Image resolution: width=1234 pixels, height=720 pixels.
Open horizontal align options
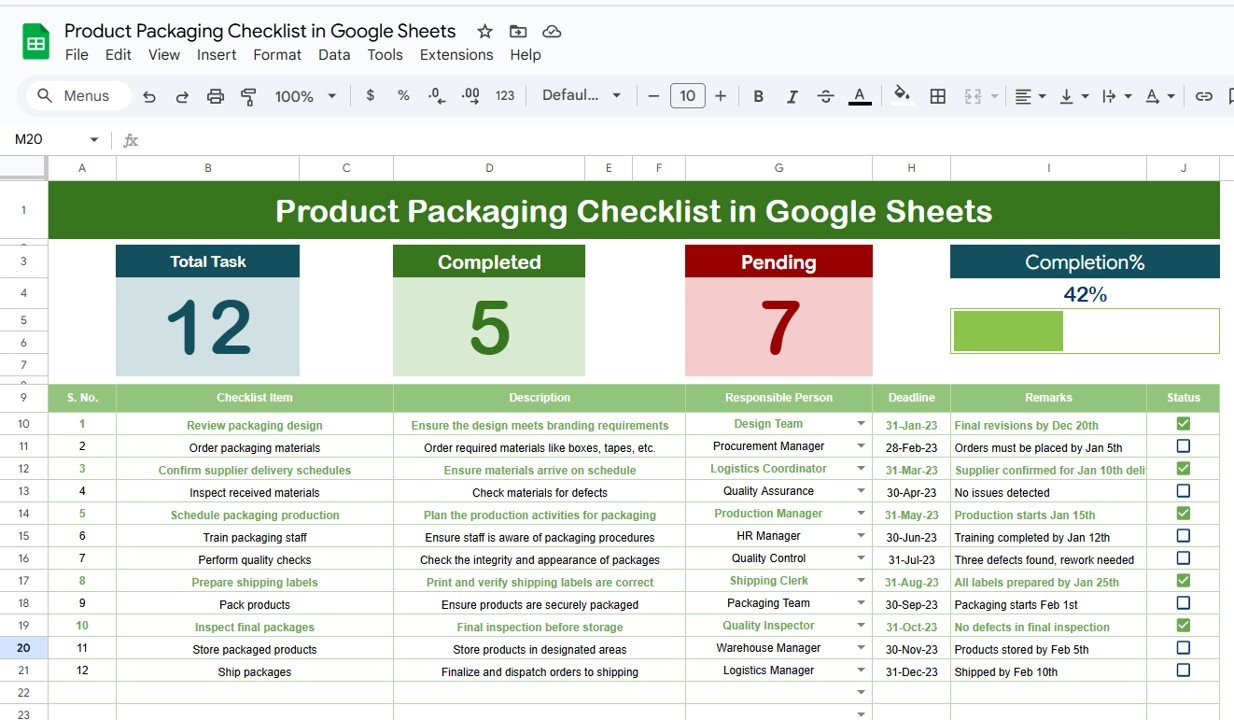tap(1030, 96)
